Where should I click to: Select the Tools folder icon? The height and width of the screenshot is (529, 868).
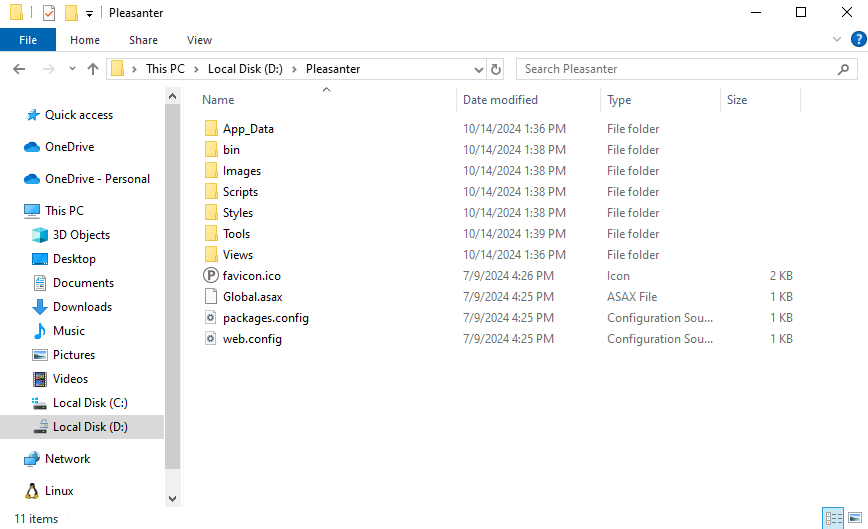(x=211, y=234)
